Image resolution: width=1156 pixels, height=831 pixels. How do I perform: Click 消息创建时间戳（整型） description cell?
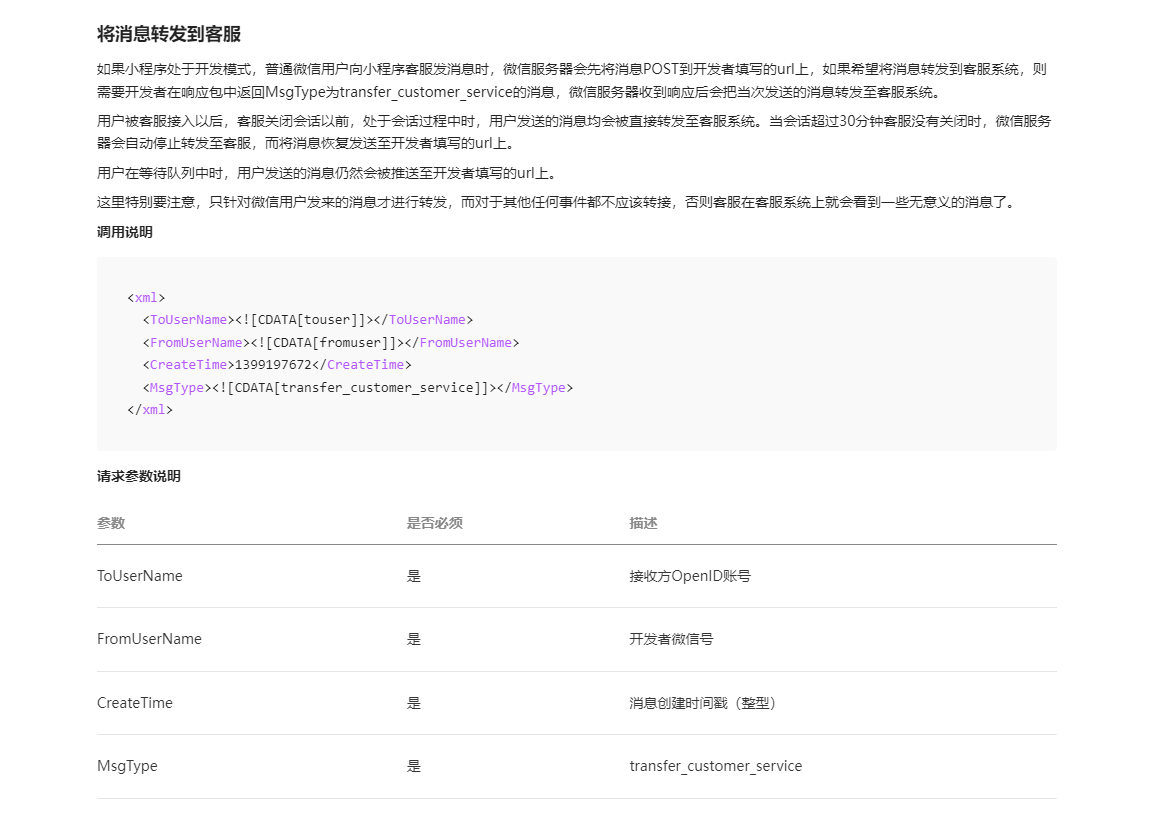click(703, 703)
